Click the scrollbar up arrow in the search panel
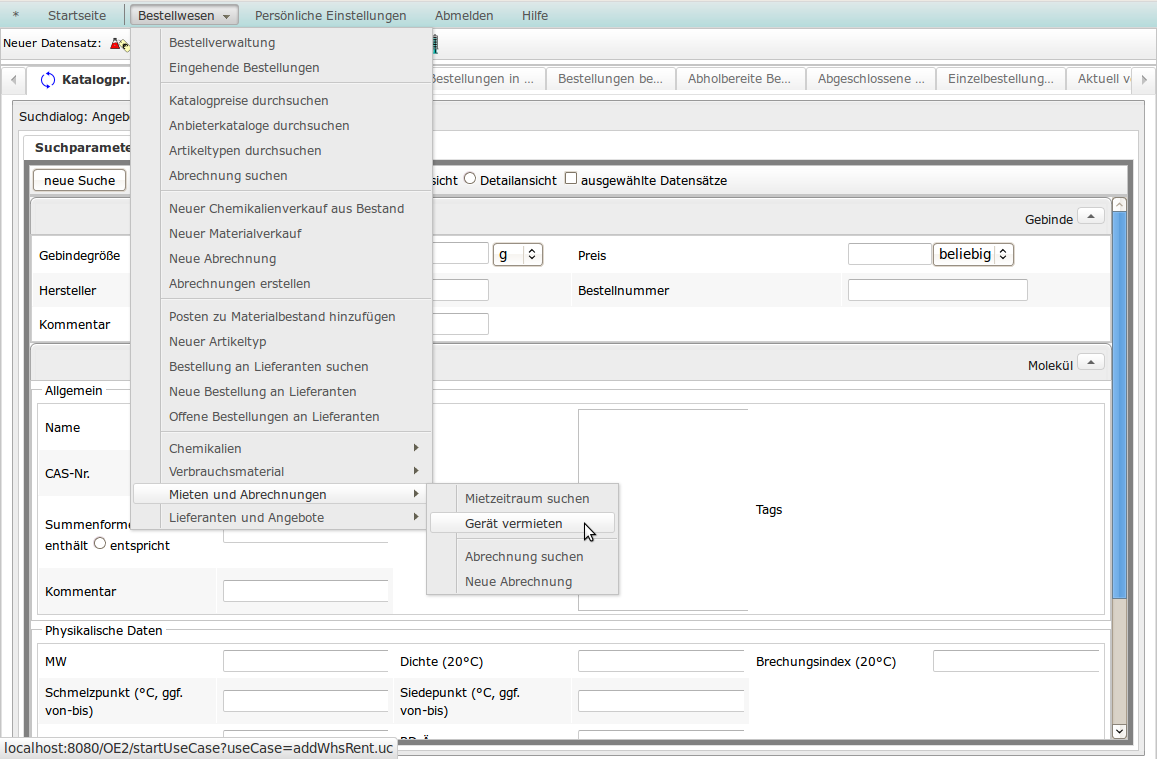1157x759 pixels. coord(1119,205)
